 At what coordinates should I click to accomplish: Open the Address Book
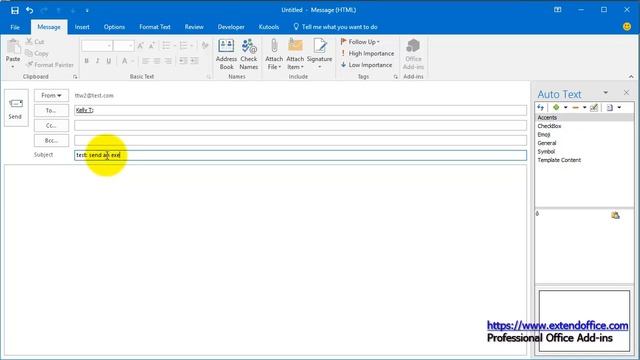pos(226,54)
